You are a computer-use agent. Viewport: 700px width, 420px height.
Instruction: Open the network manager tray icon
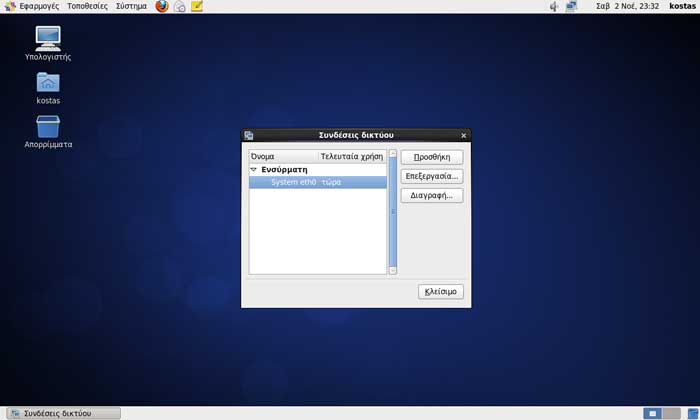click(x=571, y=6)
